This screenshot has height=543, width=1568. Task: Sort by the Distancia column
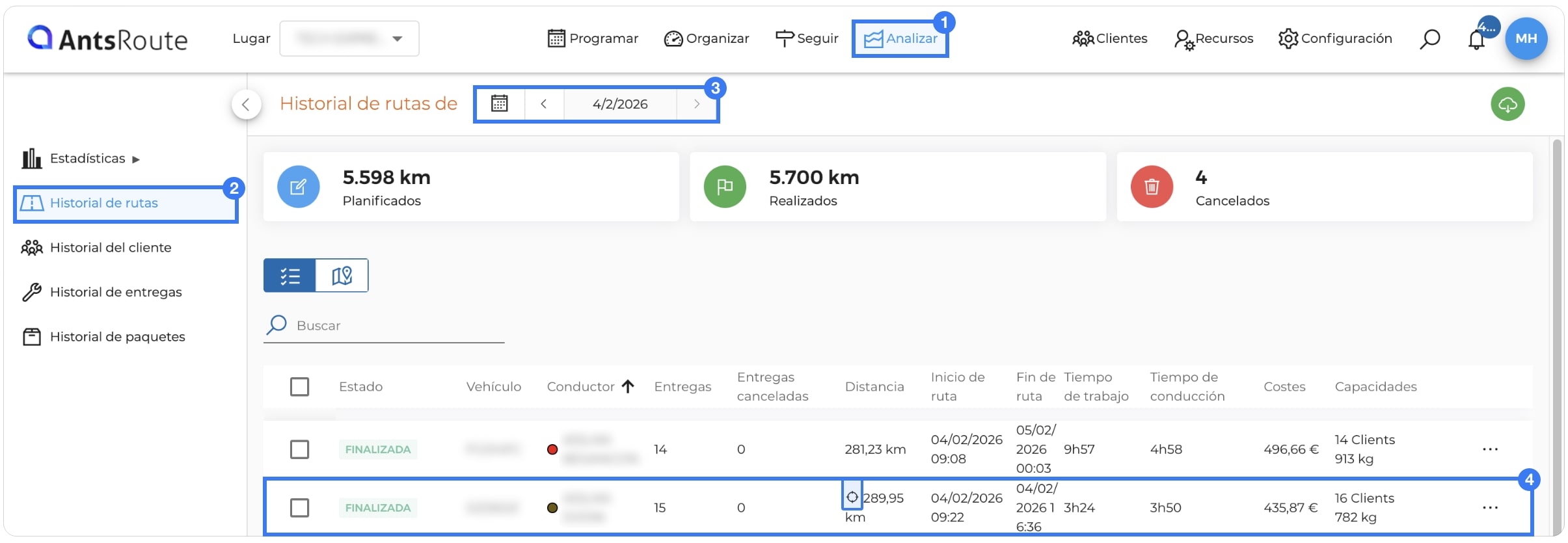(x=874, y=387)
